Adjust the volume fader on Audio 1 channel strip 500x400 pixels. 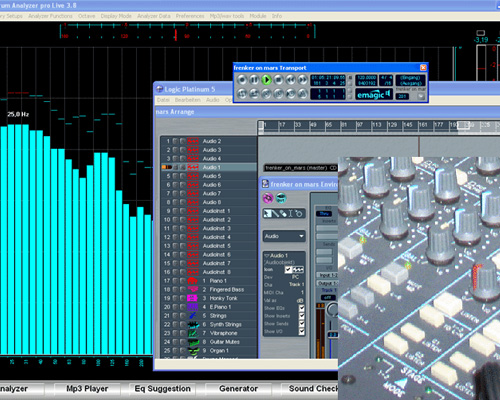[332, 335]
